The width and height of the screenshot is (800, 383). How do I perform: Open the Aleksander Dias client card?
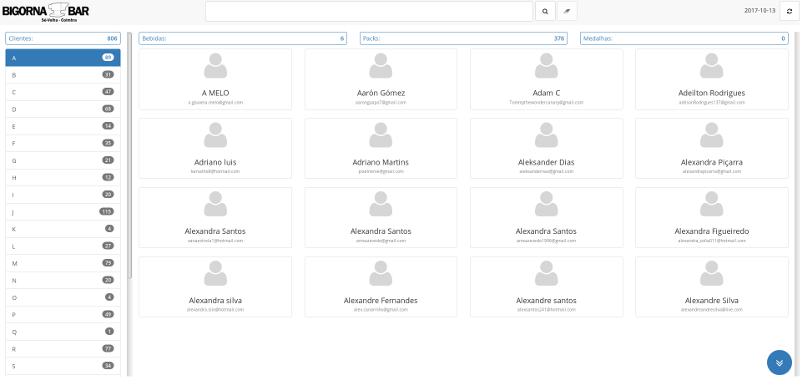pyautogui.click(x=546, y=148)
